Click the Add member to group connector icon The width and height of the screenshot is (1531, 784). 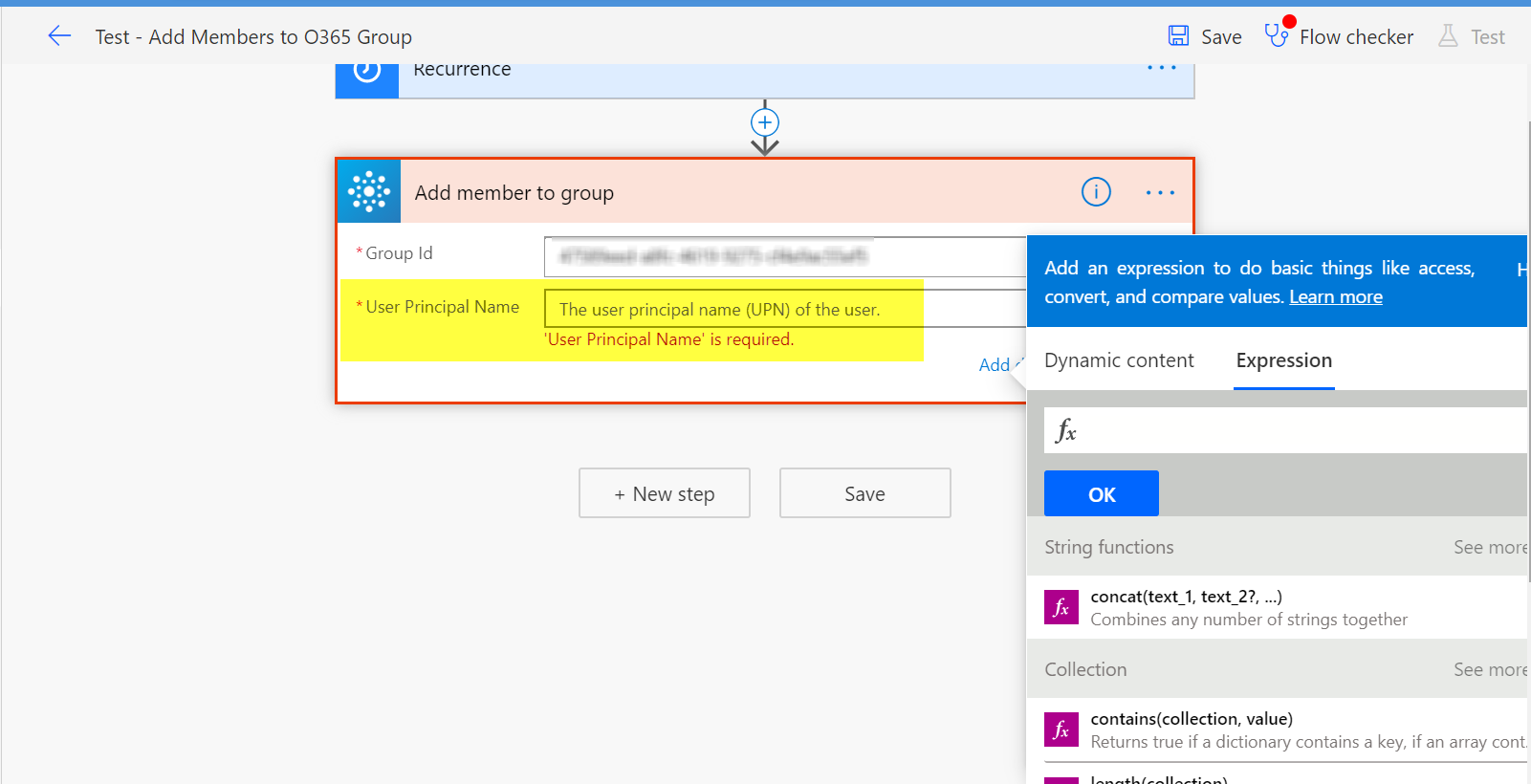(x=369, y=192)
